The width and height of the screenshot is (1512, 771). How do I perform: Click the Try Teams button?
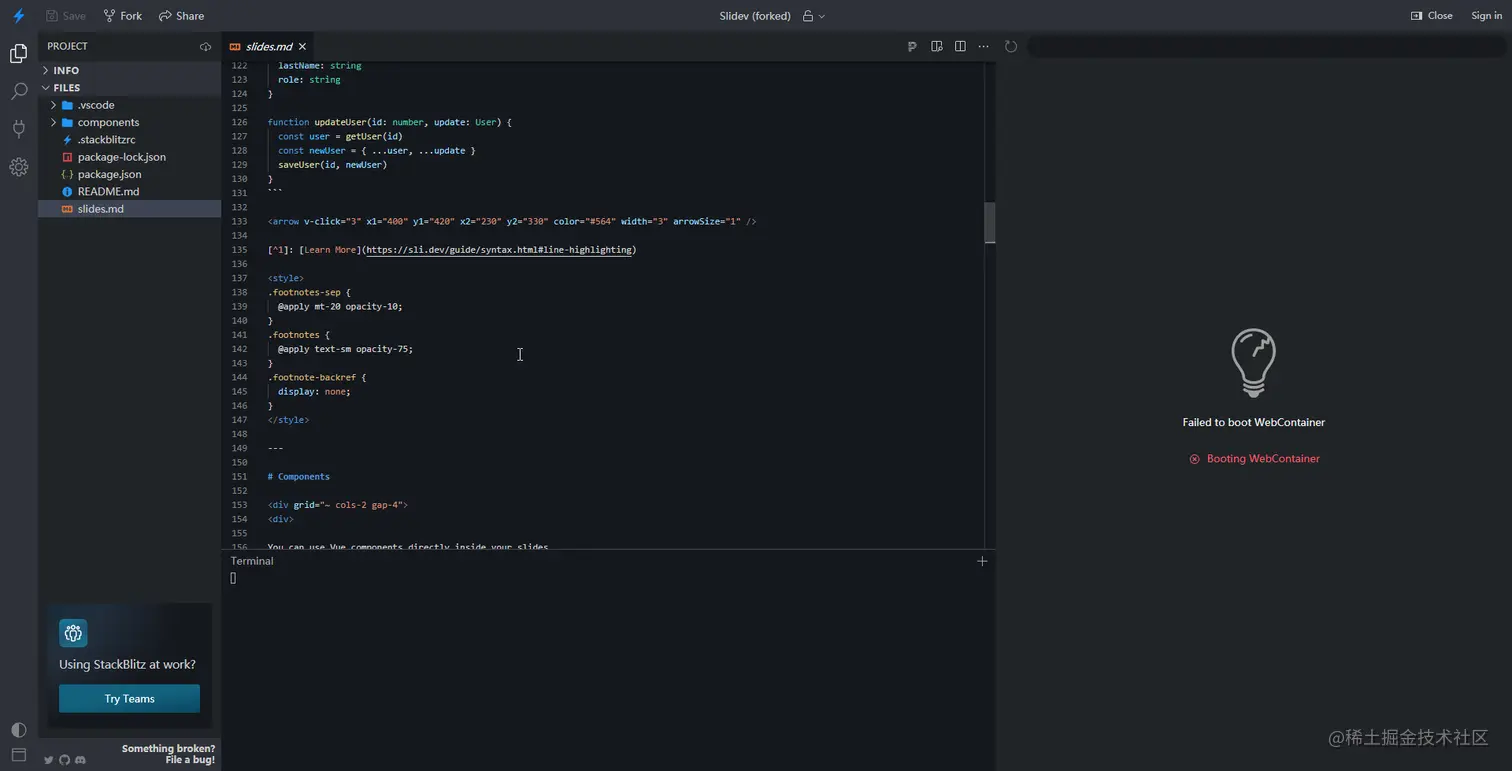click(x=129, y=699)
